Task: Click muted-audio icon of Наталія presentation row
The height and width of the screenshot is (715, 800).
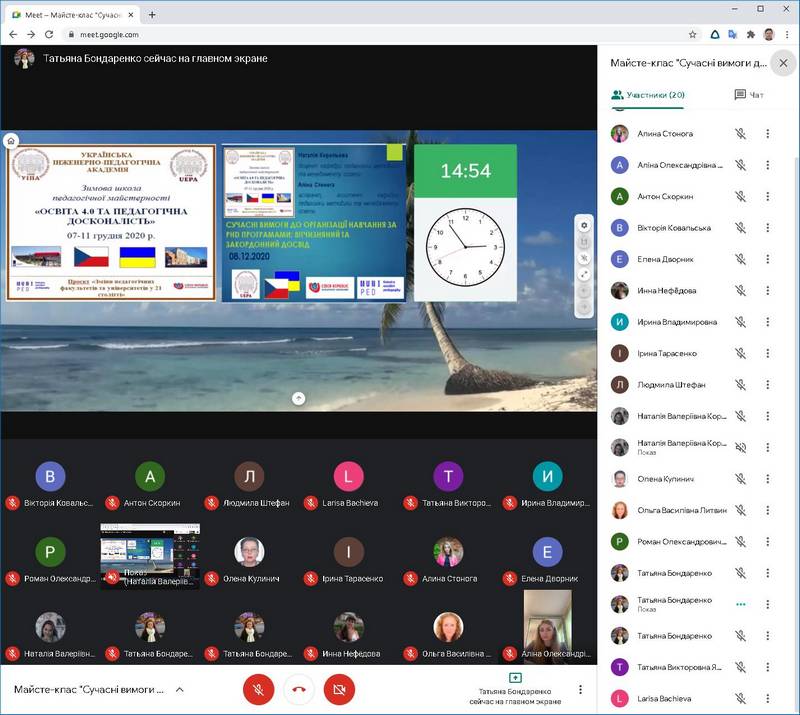Action: [x=740, y=448]
